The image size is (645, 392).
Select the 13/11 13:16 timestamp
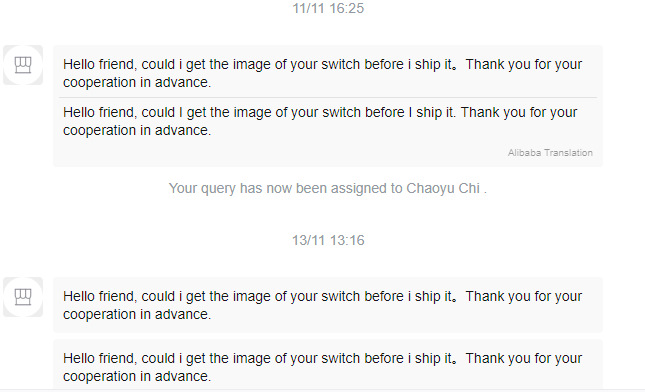[328, 240]
